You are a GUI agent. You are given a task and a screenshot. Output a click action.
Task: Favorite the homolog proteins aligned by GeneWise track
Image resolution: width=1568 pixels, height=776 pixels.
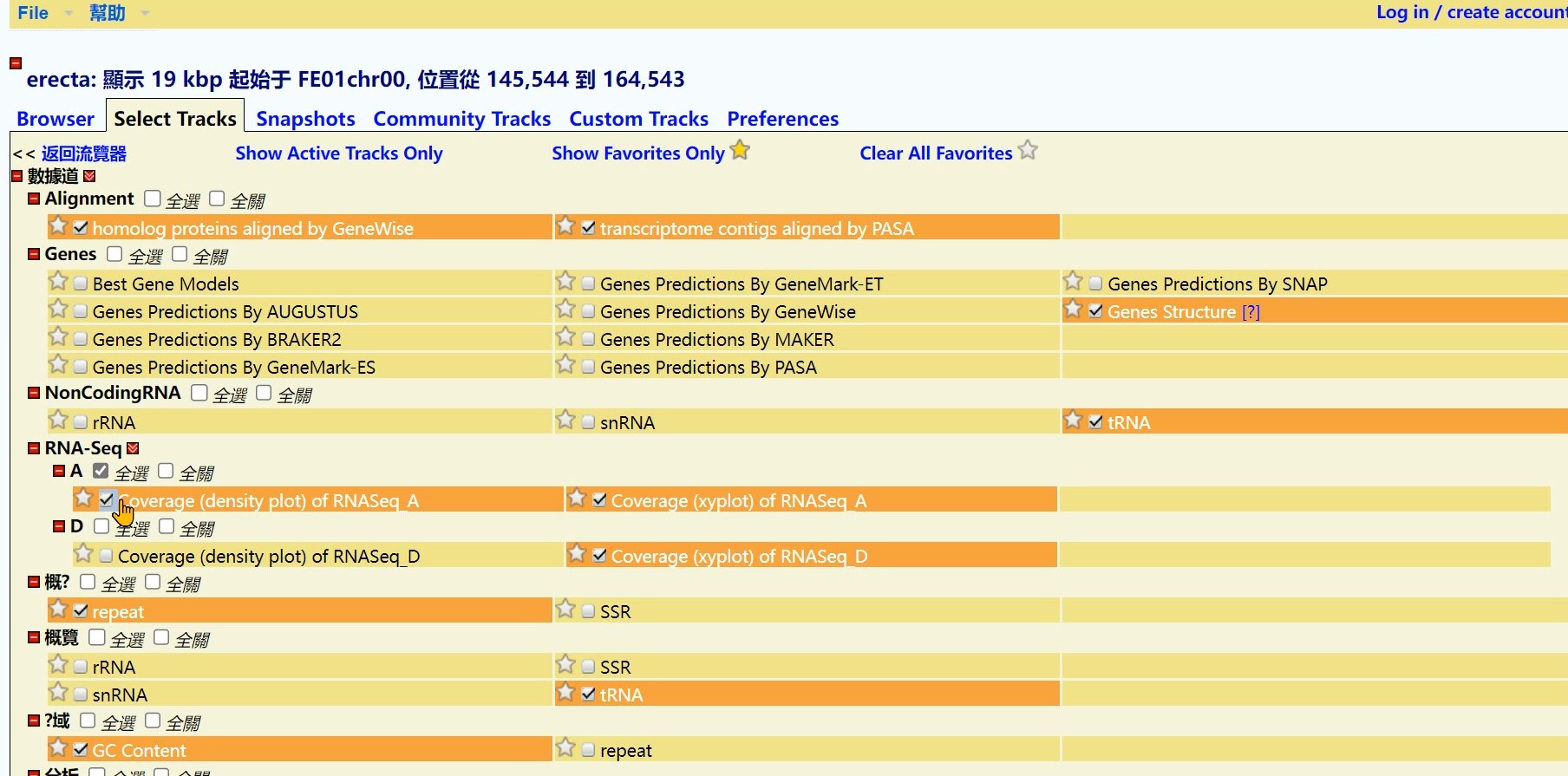58,226
